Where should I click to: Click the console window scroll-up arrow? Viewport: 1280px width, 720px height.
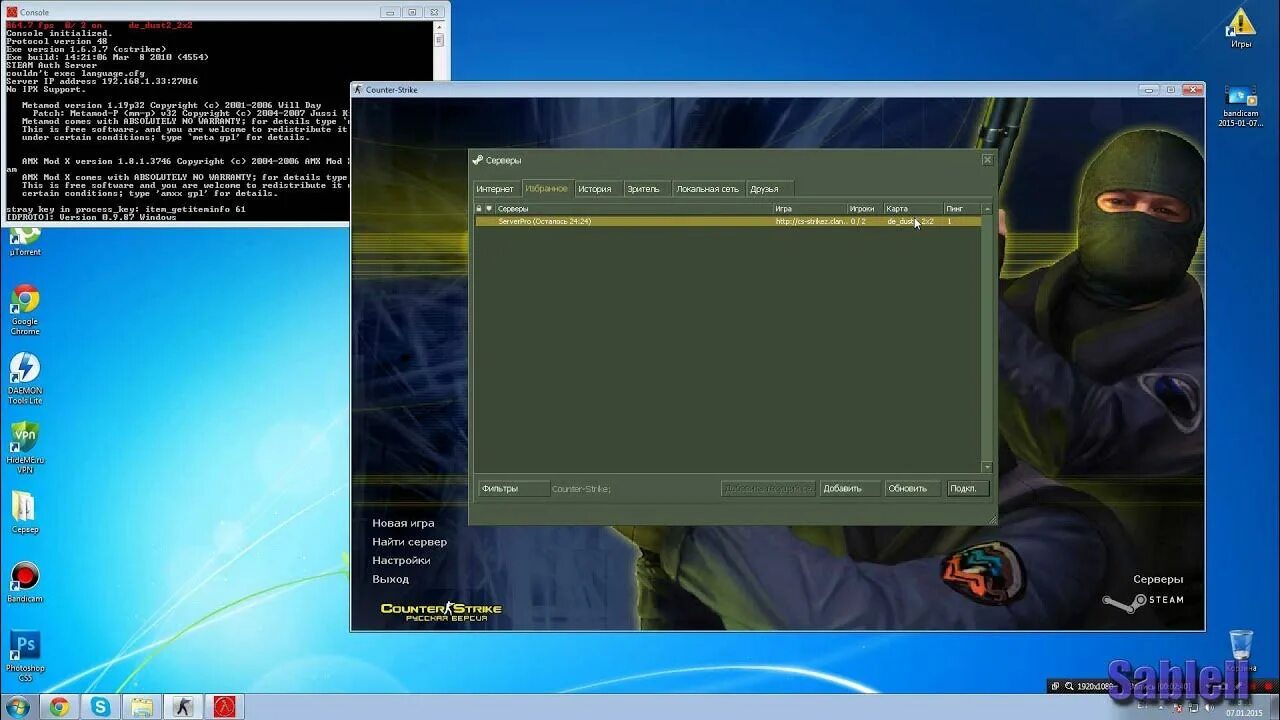coord(438,28)
